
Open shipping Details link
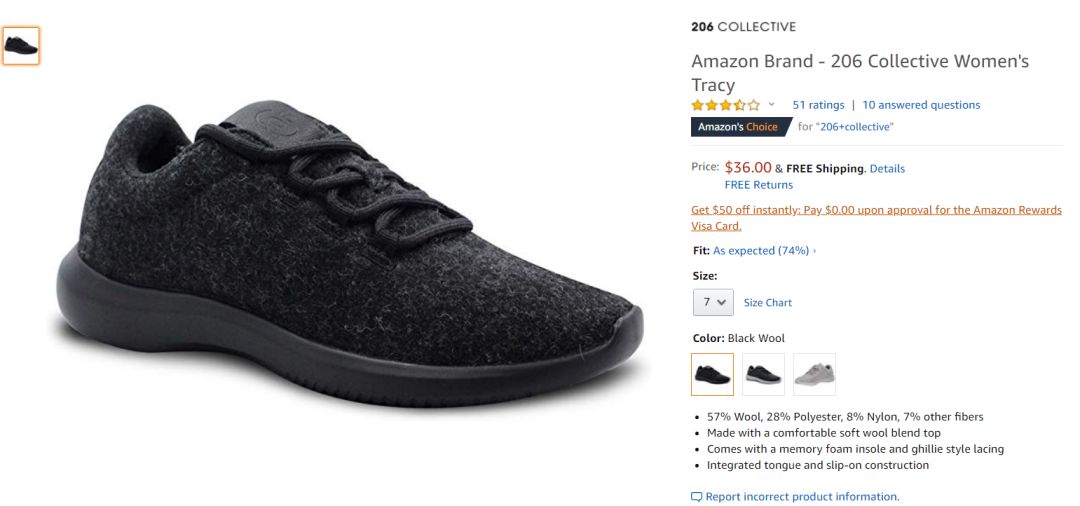pyautogui.click(x=887, y=169)
